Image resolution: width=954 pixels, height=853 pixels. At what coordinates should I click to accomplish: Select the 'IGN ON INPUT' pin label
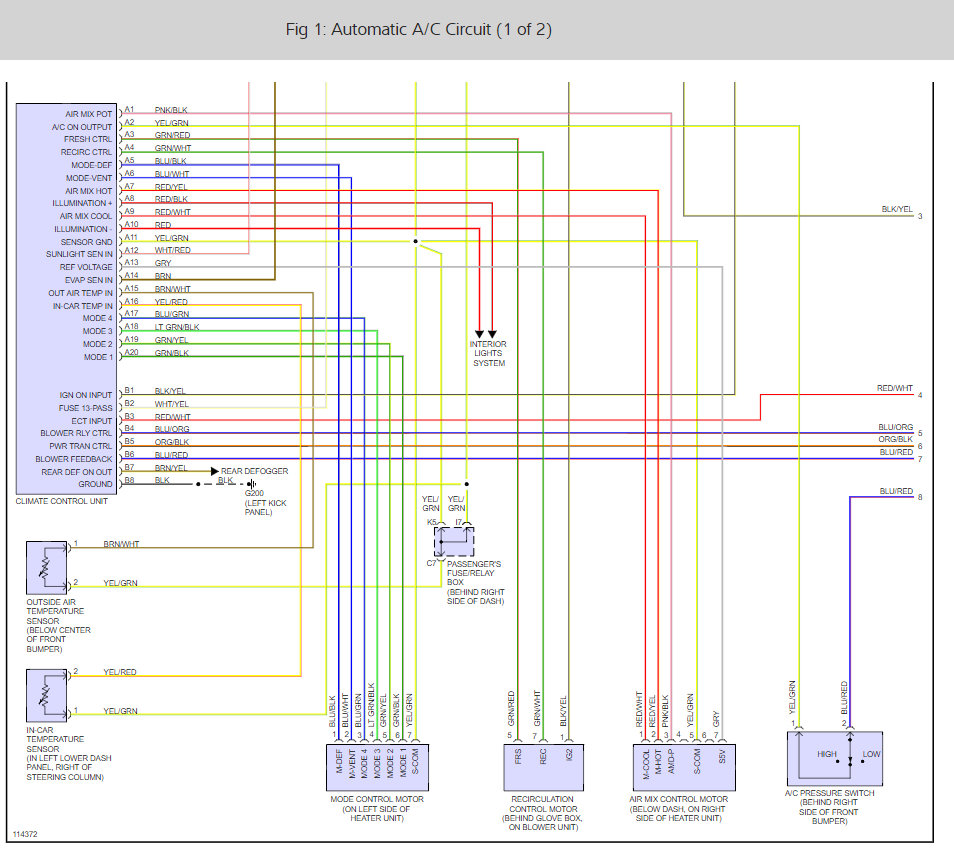(x=86, y=395)
